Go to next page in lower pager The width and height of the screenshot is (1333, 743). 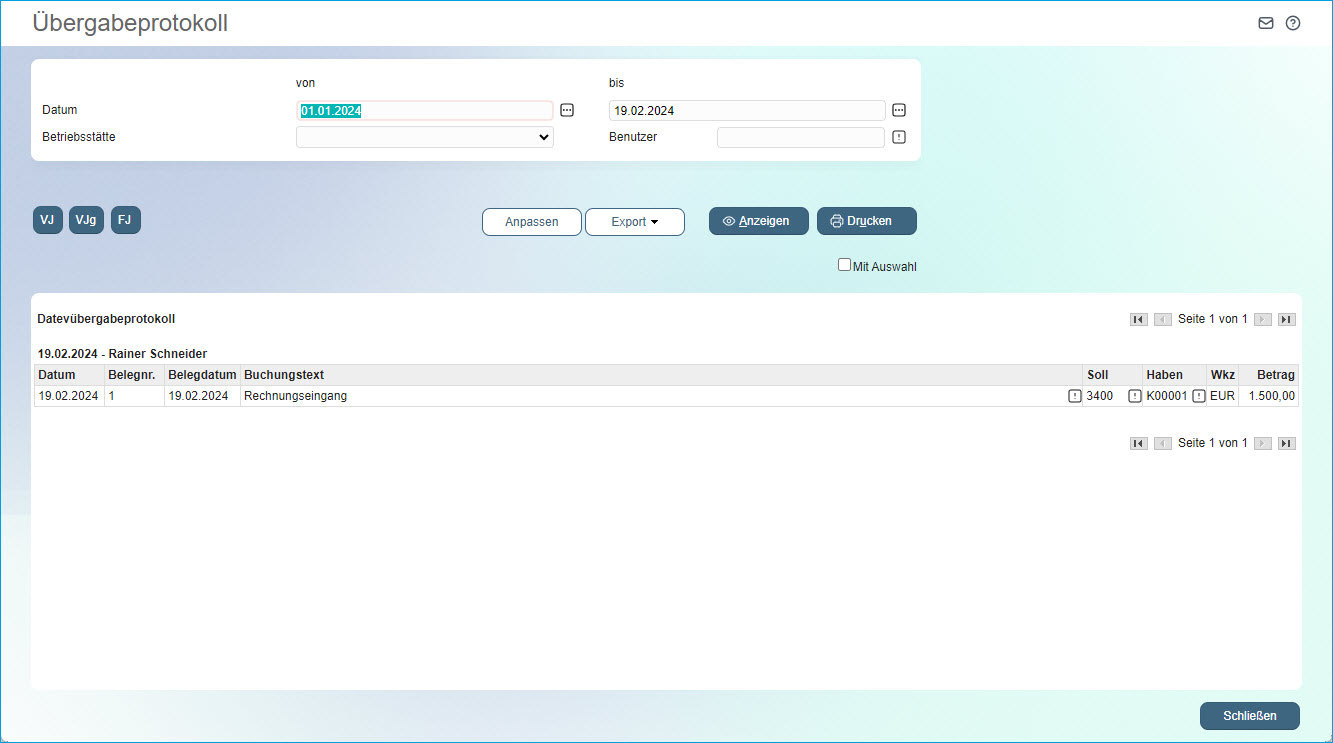pyautogui.click(x=1263, y=444)
